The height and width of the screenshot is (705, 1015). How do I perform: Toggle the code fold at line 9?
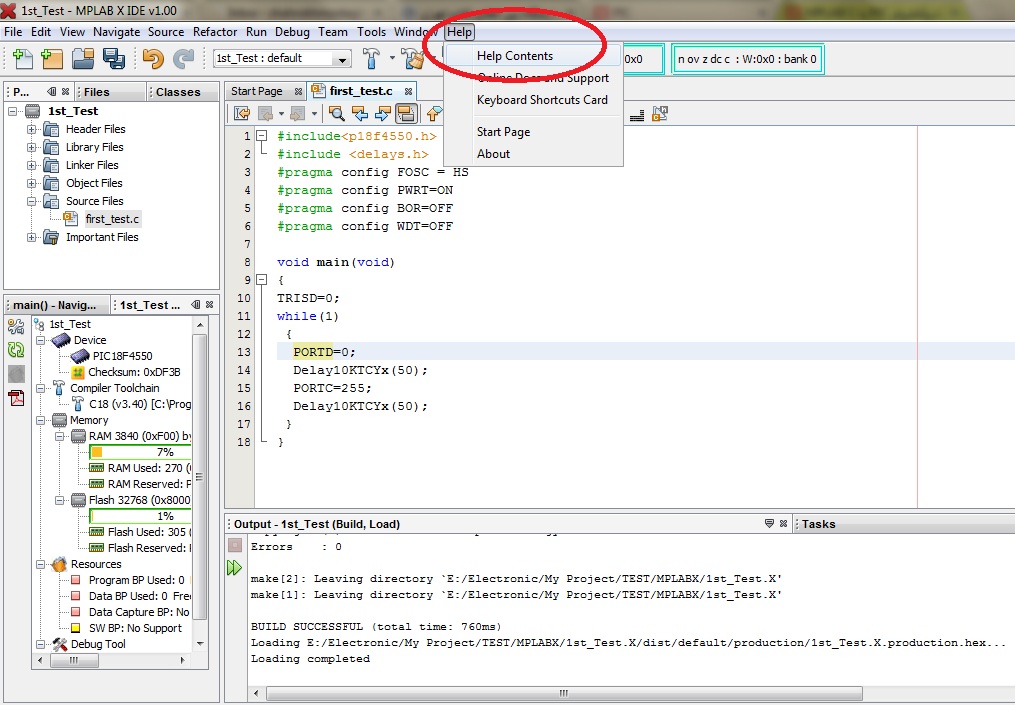[262, 280]
